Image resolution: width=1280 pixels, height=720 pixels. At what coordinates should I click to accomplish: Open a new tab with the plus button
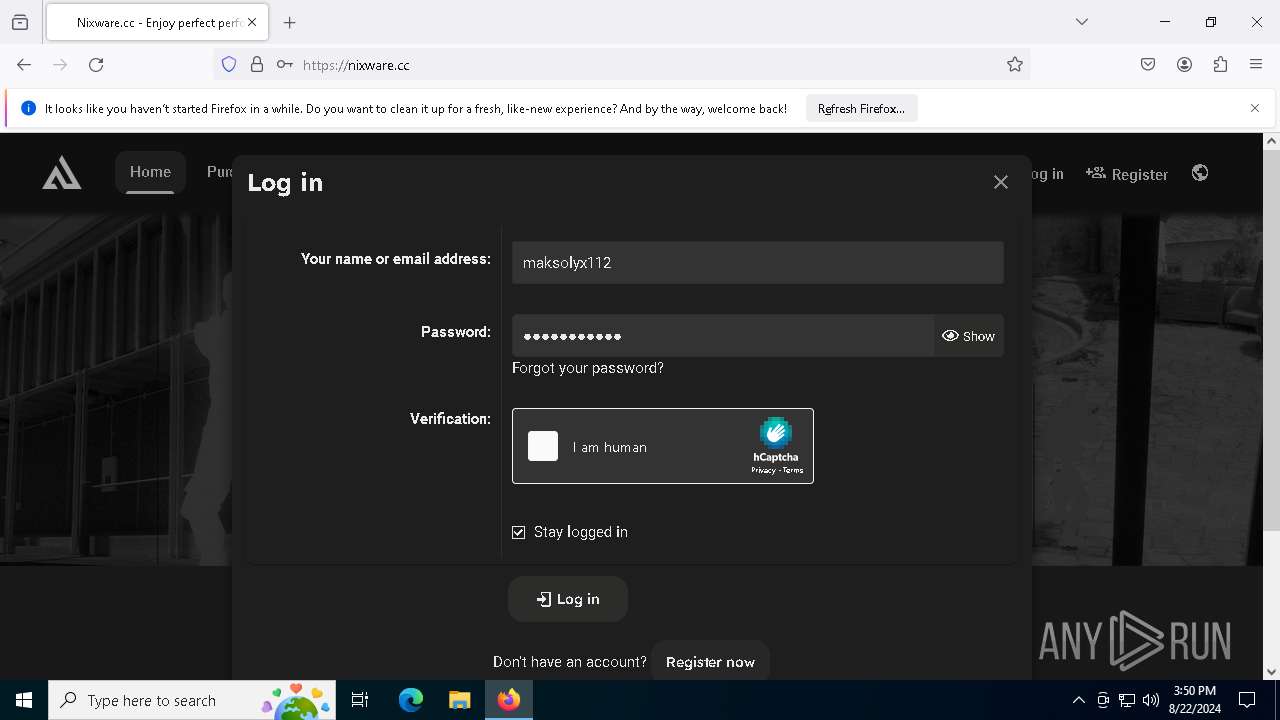(290, 22)
